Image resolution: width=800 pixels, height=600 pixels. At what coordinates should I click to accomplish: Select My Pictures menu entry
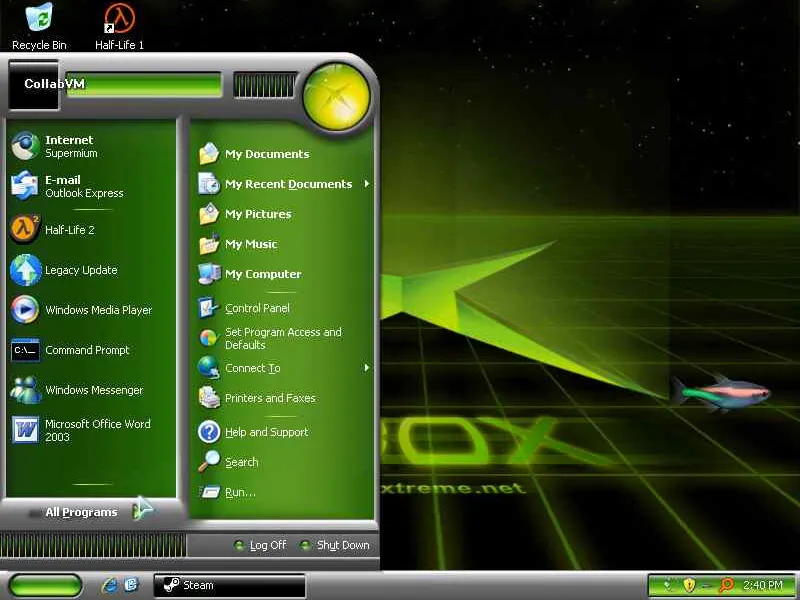[x=282, y=214]
